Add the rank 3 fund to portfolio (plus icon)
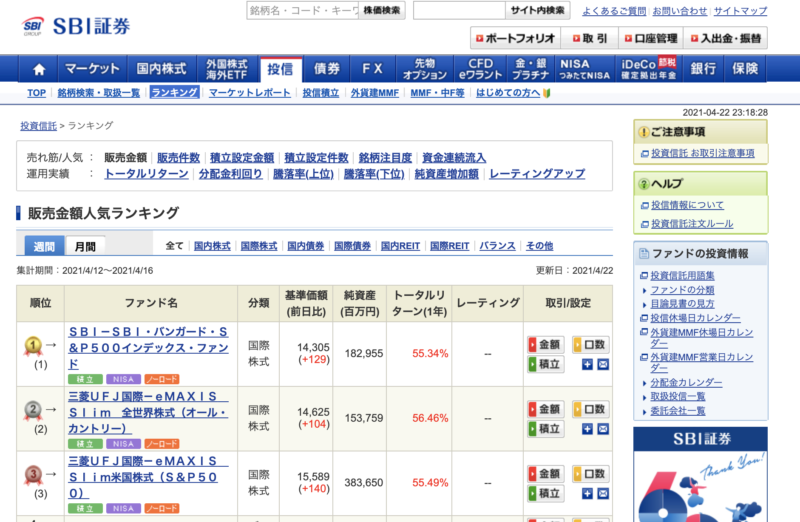The image size is (800, 522). click(x=587, y=493)
